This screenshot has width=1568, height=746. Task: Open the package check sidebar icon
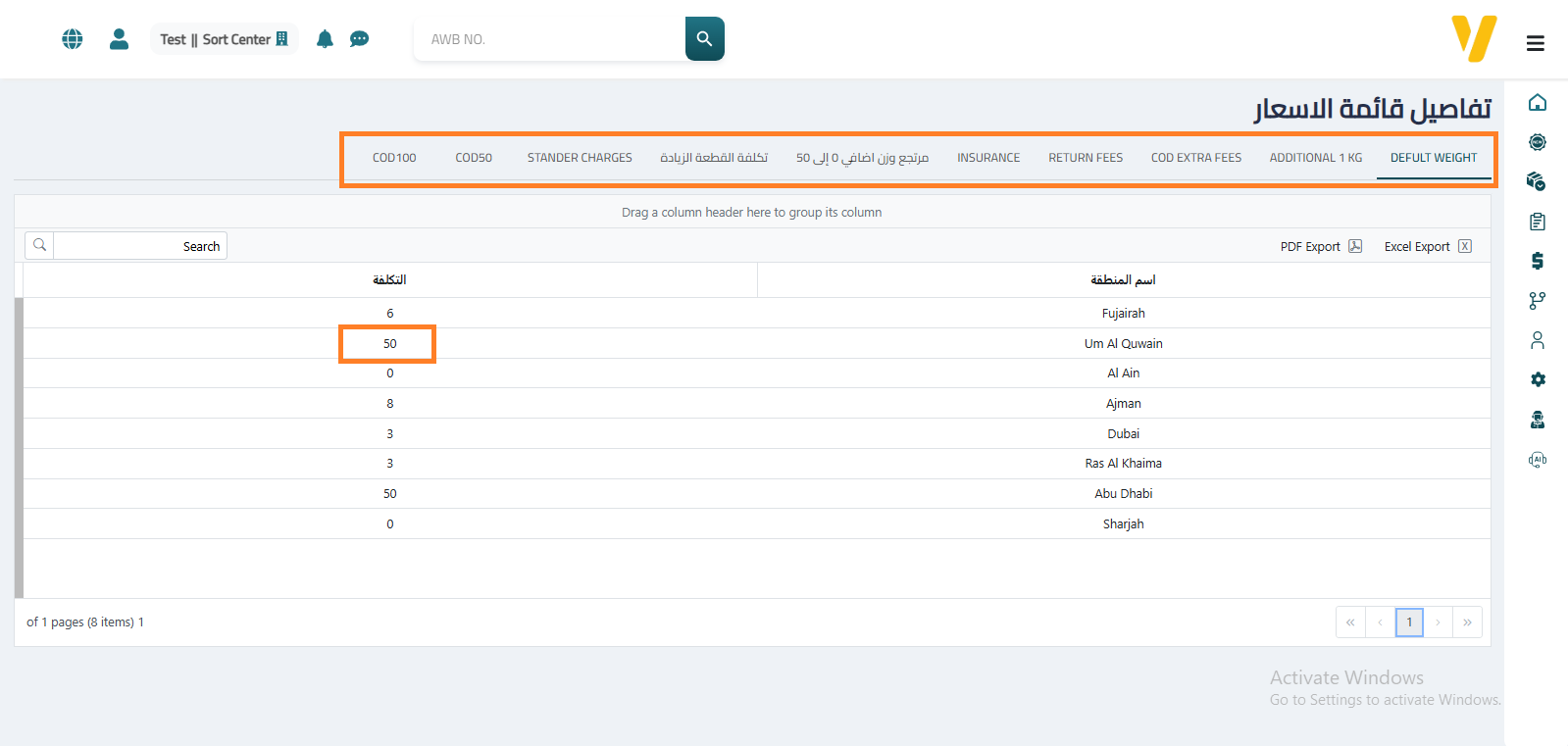[x=1538, y=181]
